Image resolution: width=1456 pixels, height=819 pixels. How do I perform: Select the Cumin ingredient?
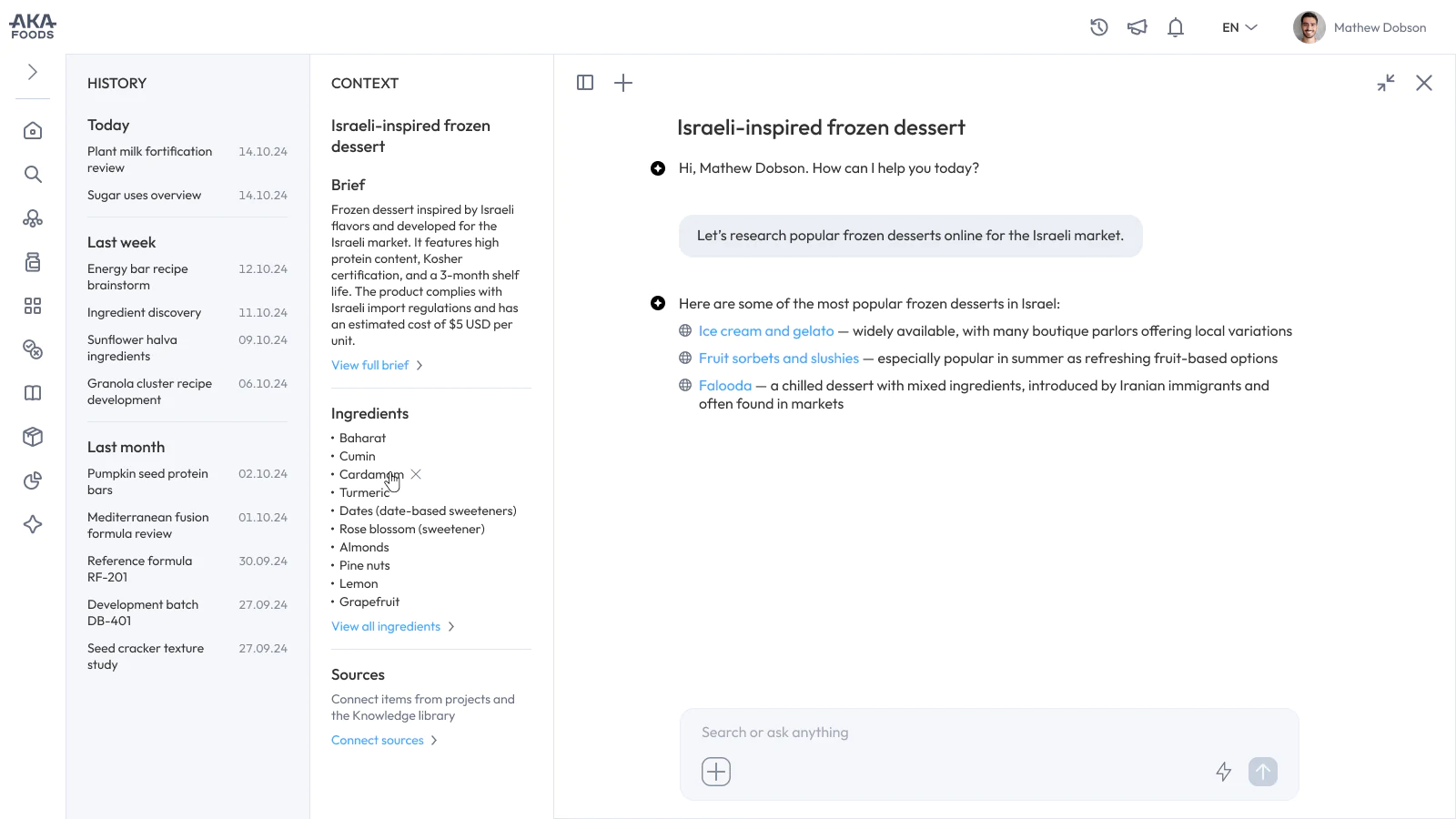tap(357, 456)
